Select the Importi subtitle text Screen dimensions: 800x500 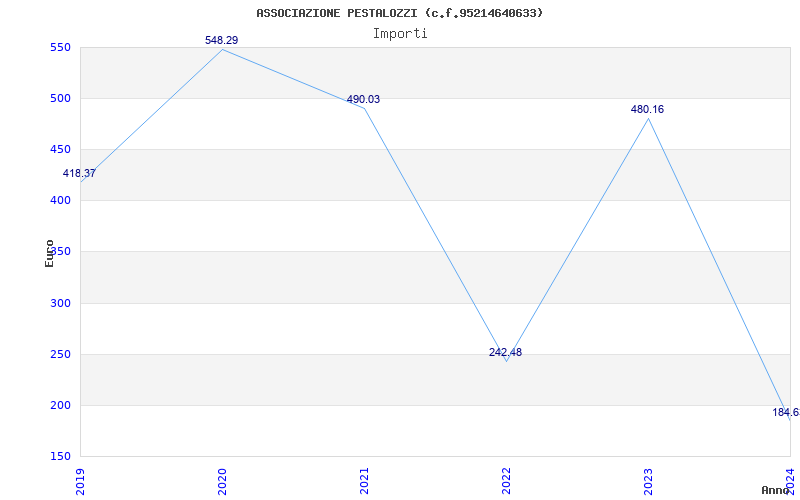click(399, 34)
